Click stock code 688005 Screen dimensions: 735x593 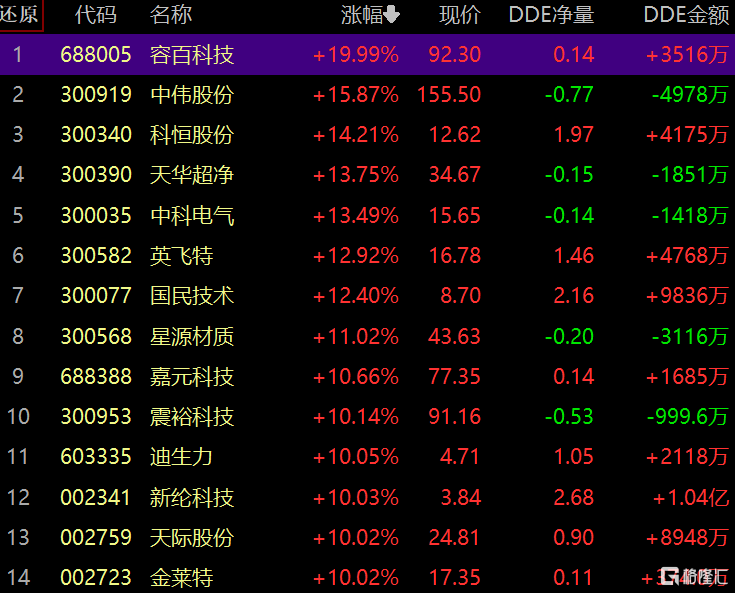point(96,55)
